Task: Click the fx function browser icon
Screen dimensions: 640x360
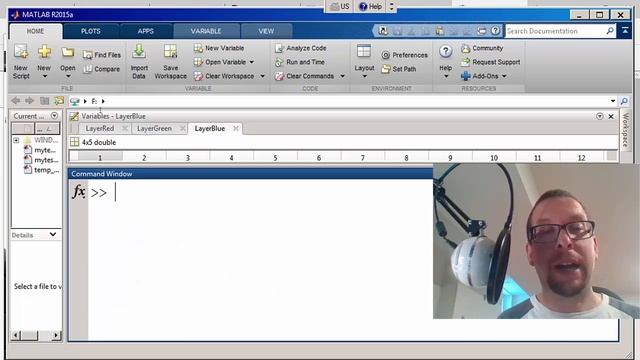Action: pyautogui.click(x=79, y=191)
